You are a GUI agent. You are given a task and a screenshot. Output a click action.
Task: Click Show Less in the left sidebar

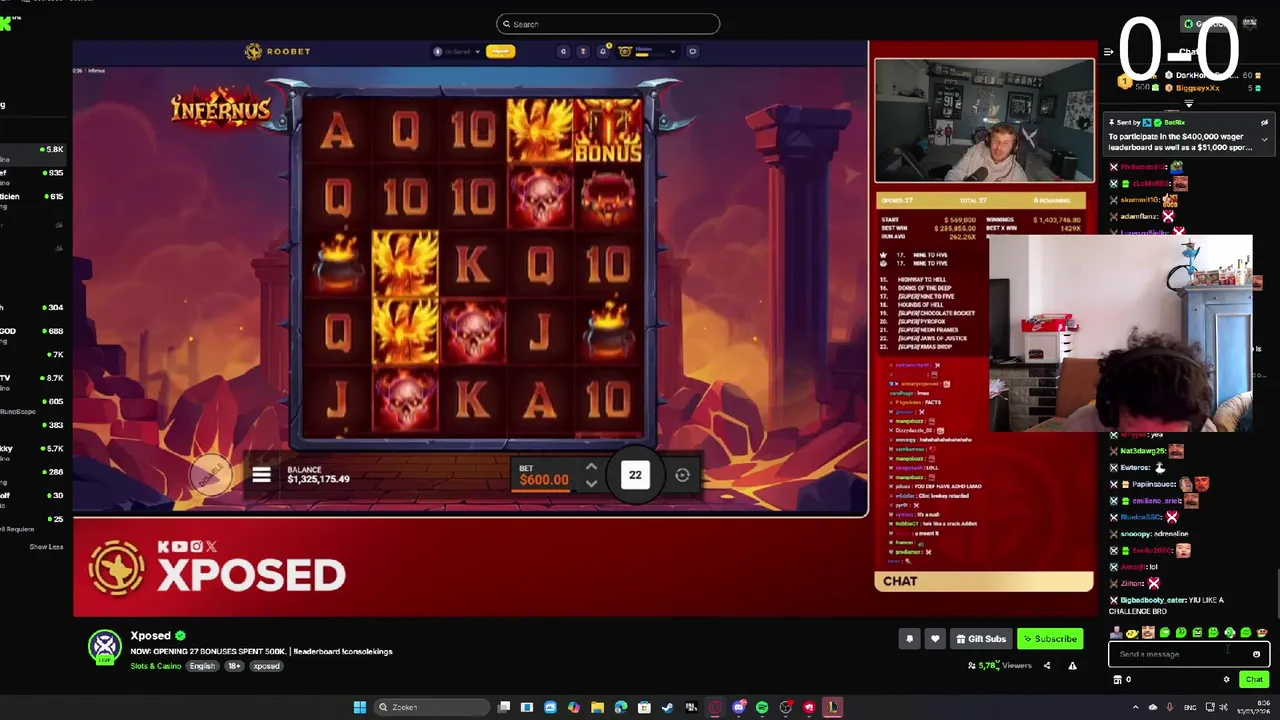(x=46, y=547)
